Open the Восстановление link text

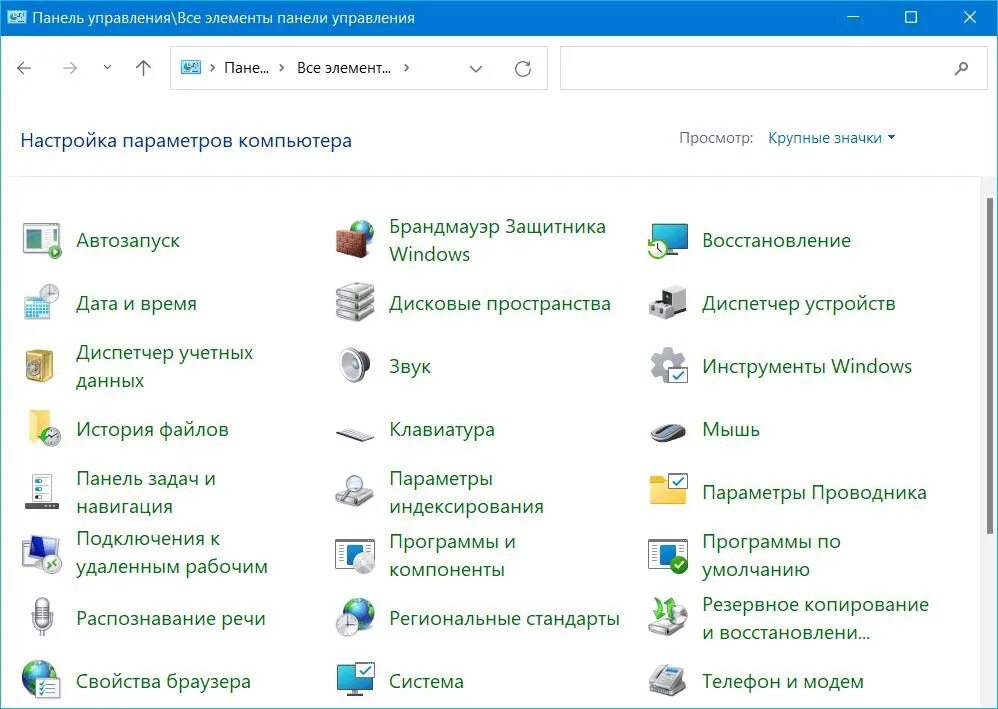pos(776,241)
